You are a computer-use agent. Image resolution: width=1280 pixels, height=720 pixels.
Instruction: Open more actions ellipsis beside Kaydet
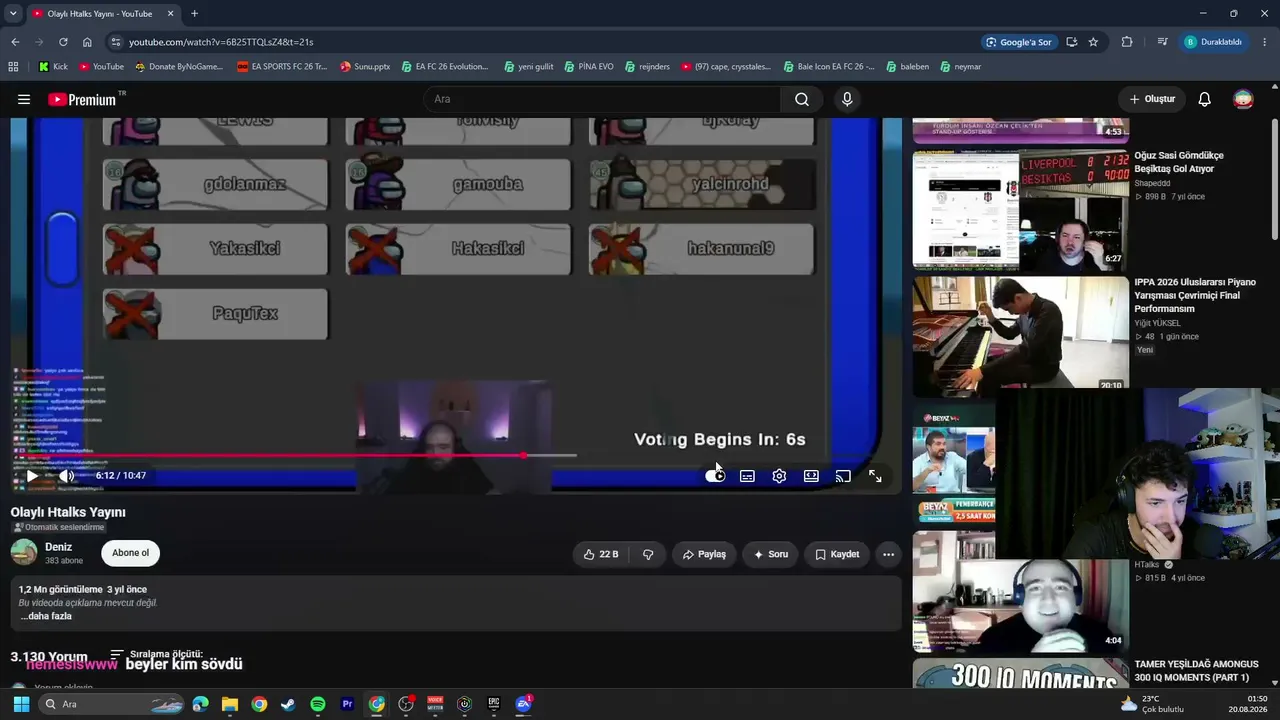pyautogui.click(x=888, y=554)
